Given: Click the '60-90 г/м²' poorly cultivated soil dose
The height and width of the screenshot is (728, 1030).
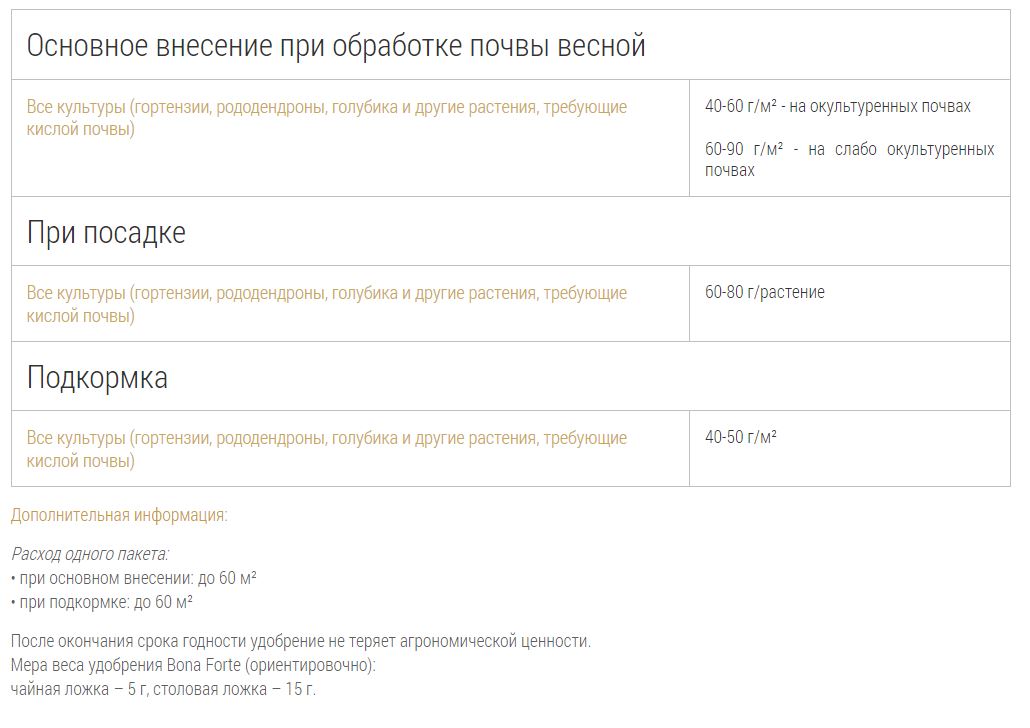Looking at the screenshot, I should pos(849,159).
